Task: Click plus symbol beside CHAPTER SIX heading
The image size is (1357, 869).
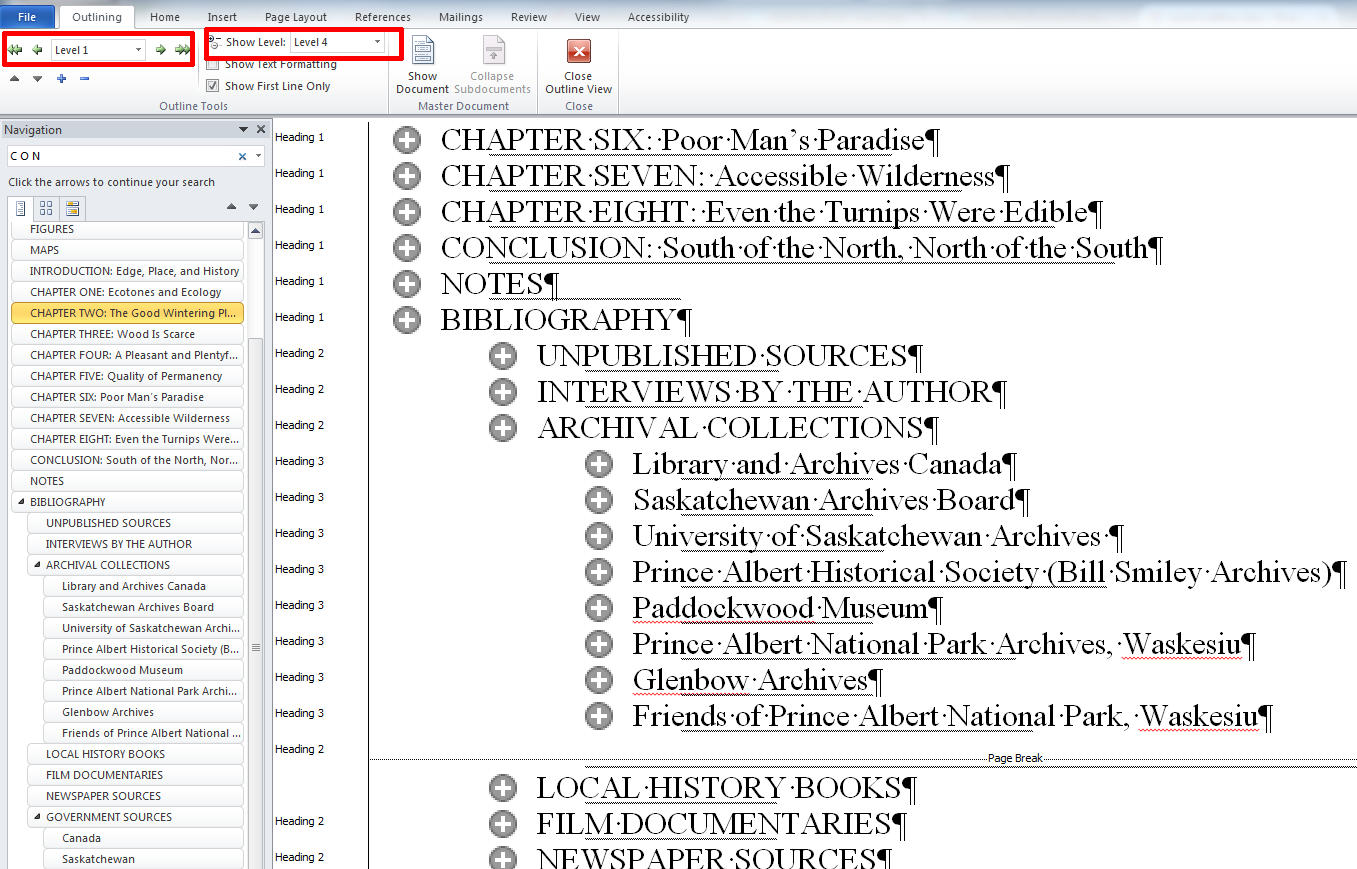Action: click(407, 140)
